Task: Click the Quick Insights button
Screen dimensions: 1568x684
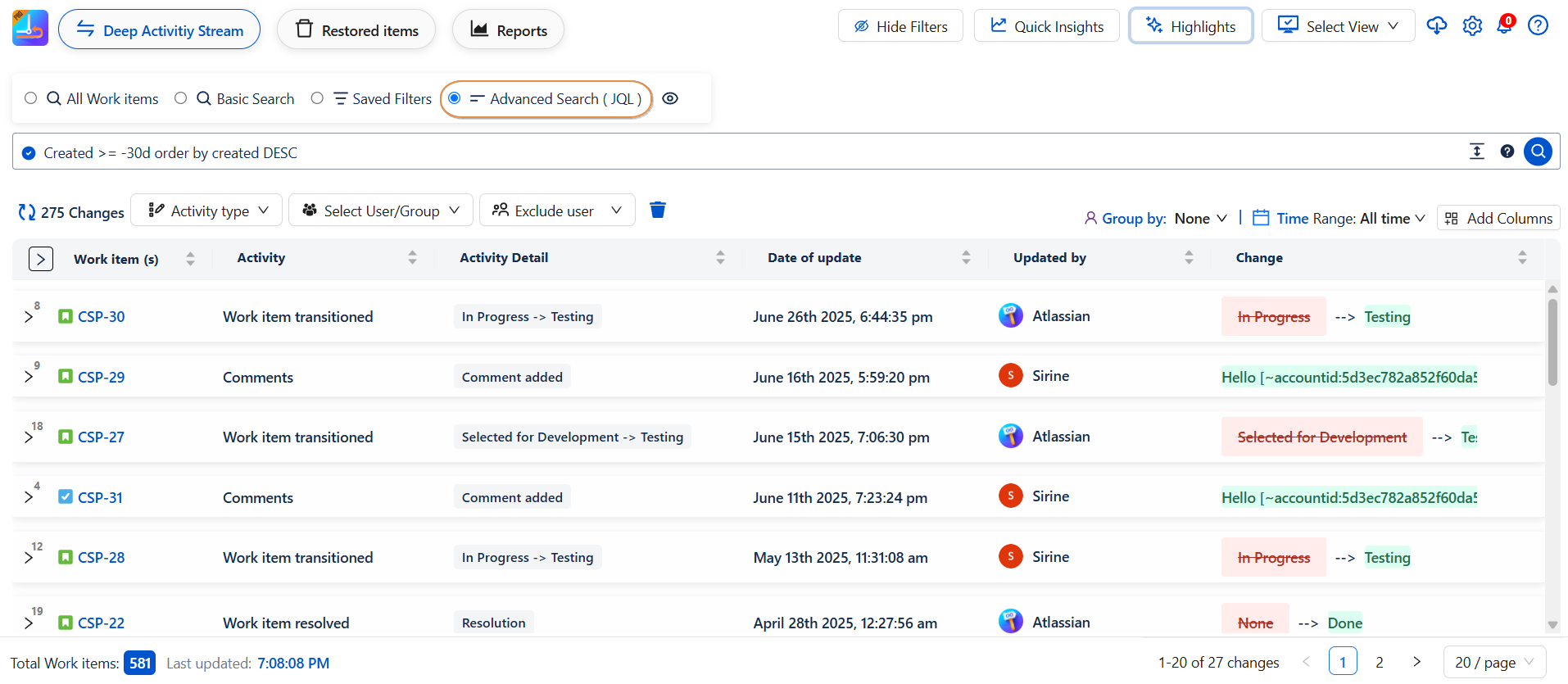Action: click(x=1046, y=26)
